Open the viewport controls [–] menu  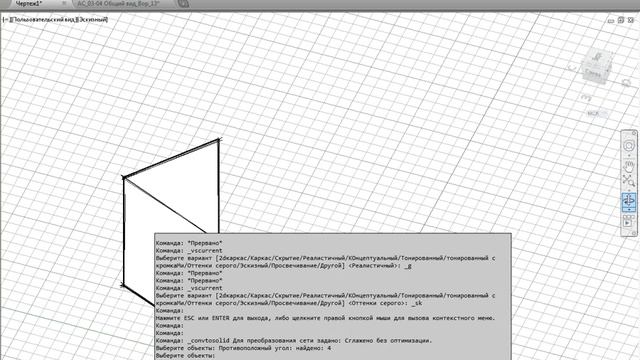click(5, 19)
